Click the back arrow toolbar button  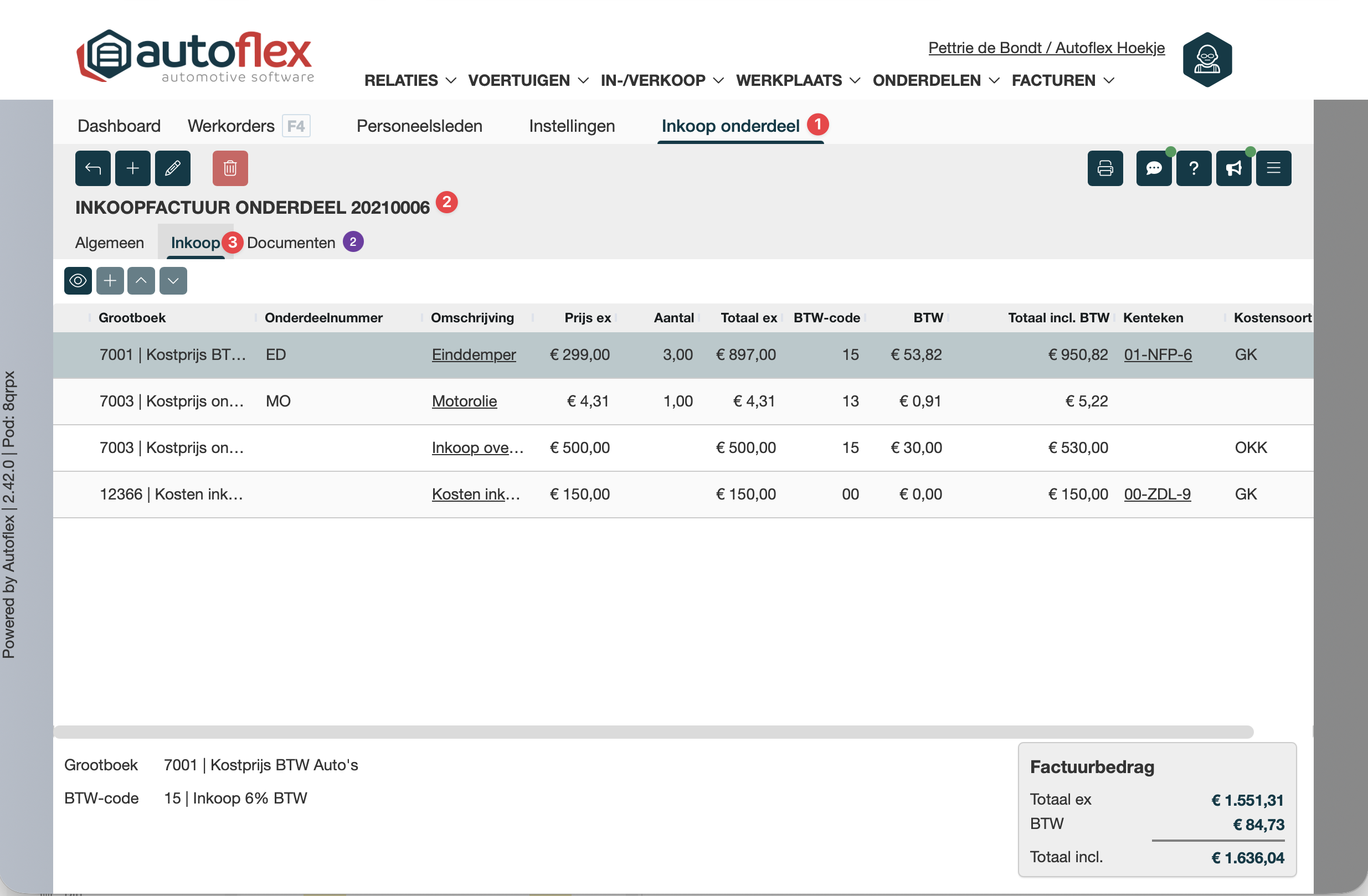tap(92, 168)
